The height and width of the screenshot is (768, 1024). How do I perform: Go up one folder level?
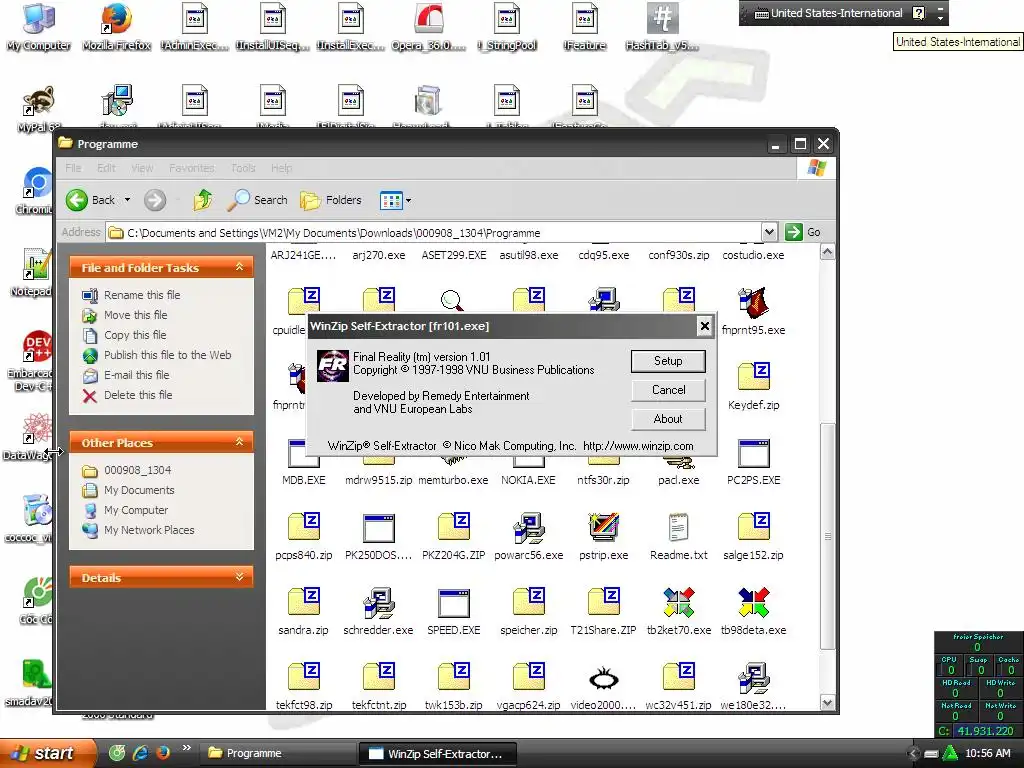click(202, 200)
